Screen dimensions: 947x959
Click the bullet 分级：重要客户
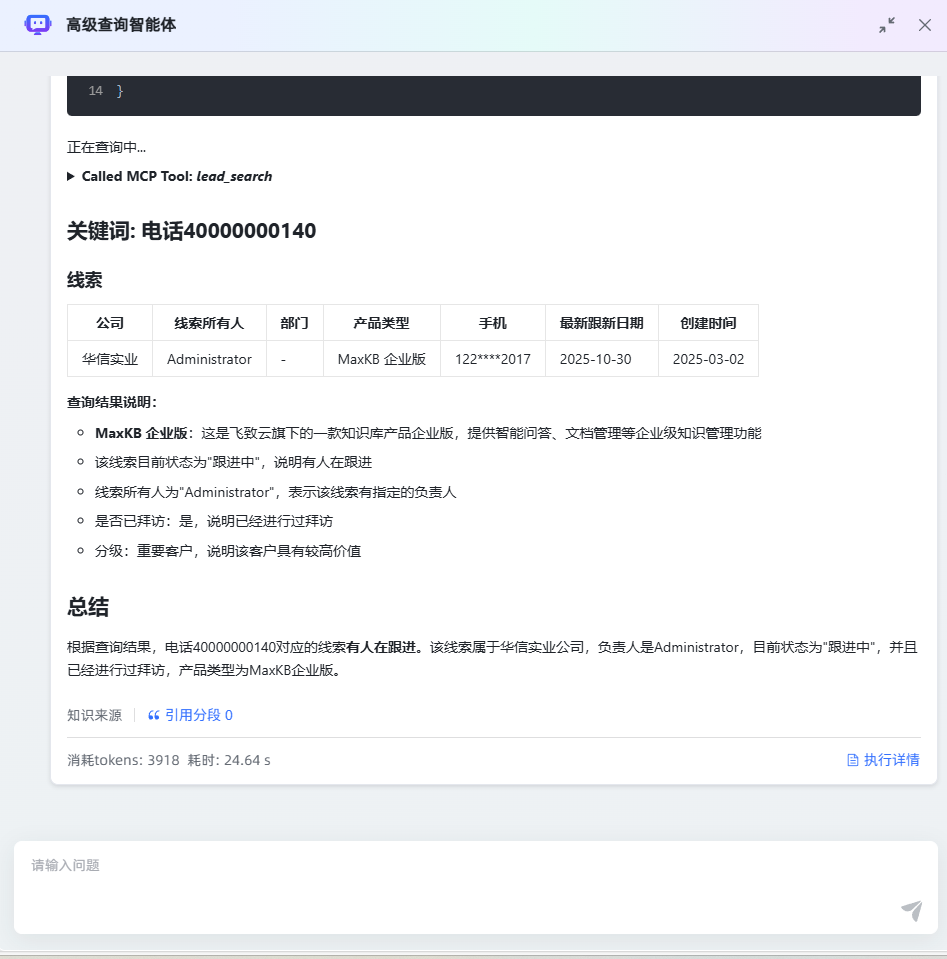pyautogui.click(x=228, y=551)
